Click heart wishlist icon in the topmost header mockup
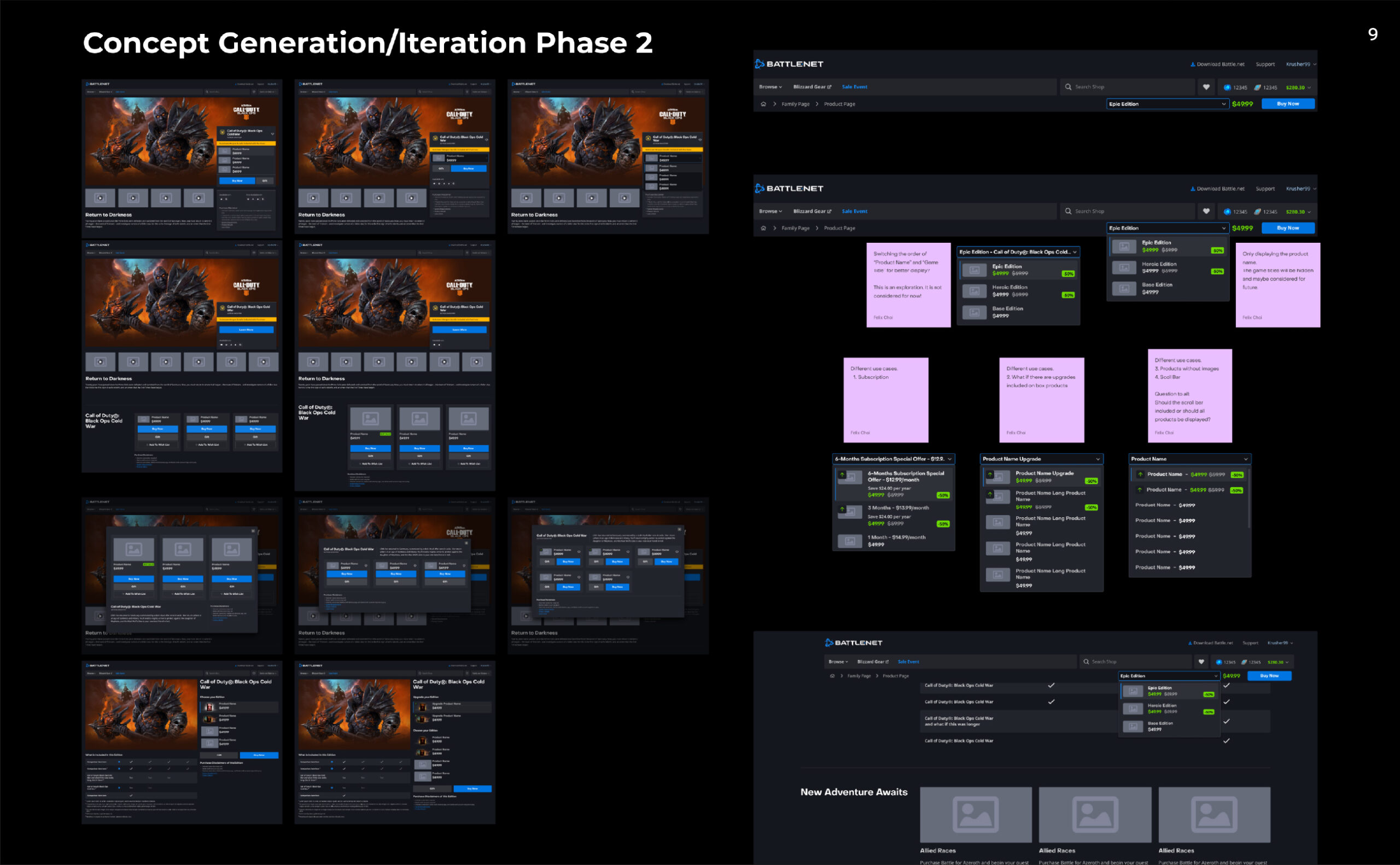The height and width of the screenshot is (865, 1400). tap(1206, 87)
